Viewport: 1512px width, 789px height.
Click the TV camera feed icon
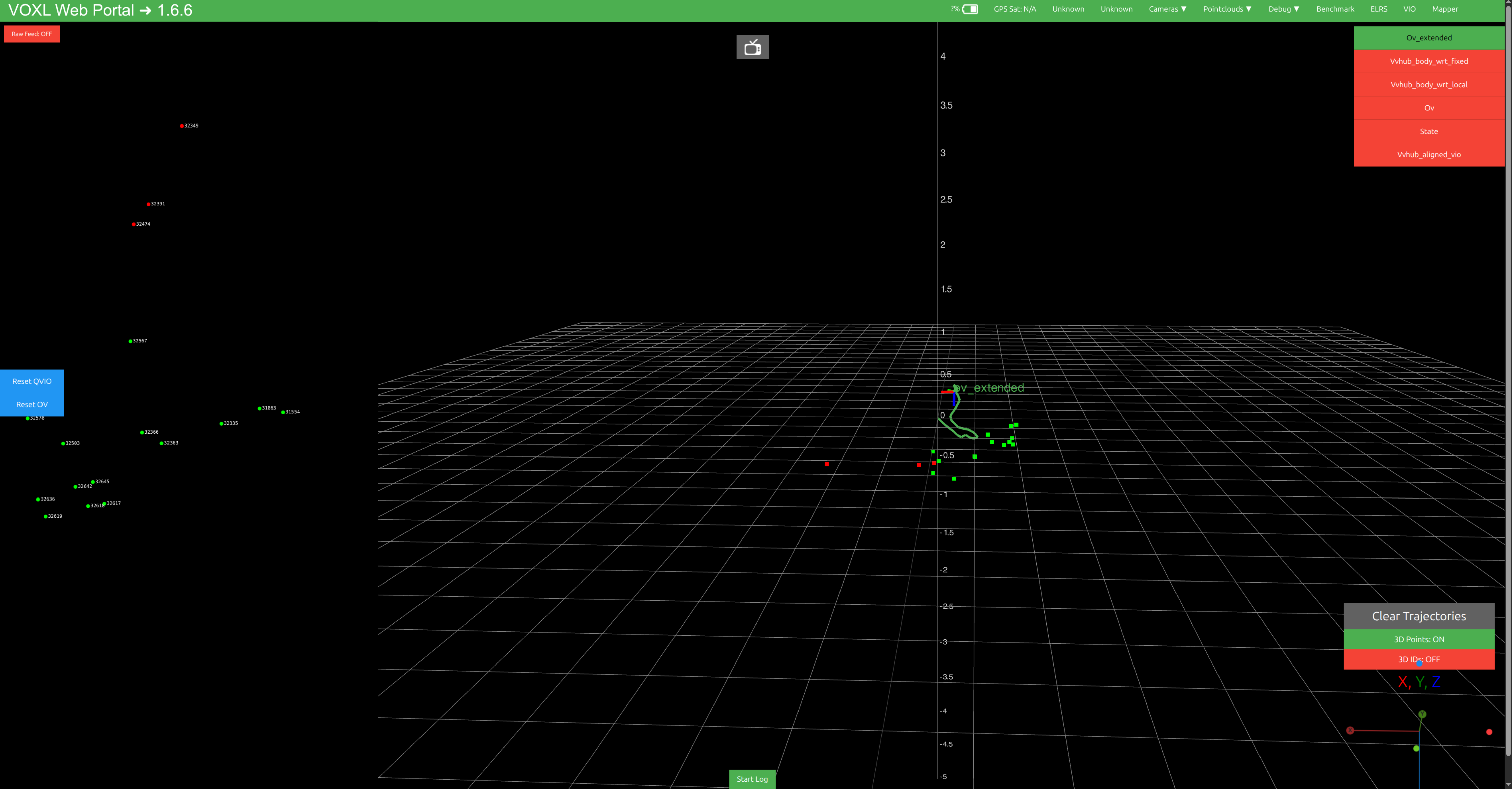752,47
